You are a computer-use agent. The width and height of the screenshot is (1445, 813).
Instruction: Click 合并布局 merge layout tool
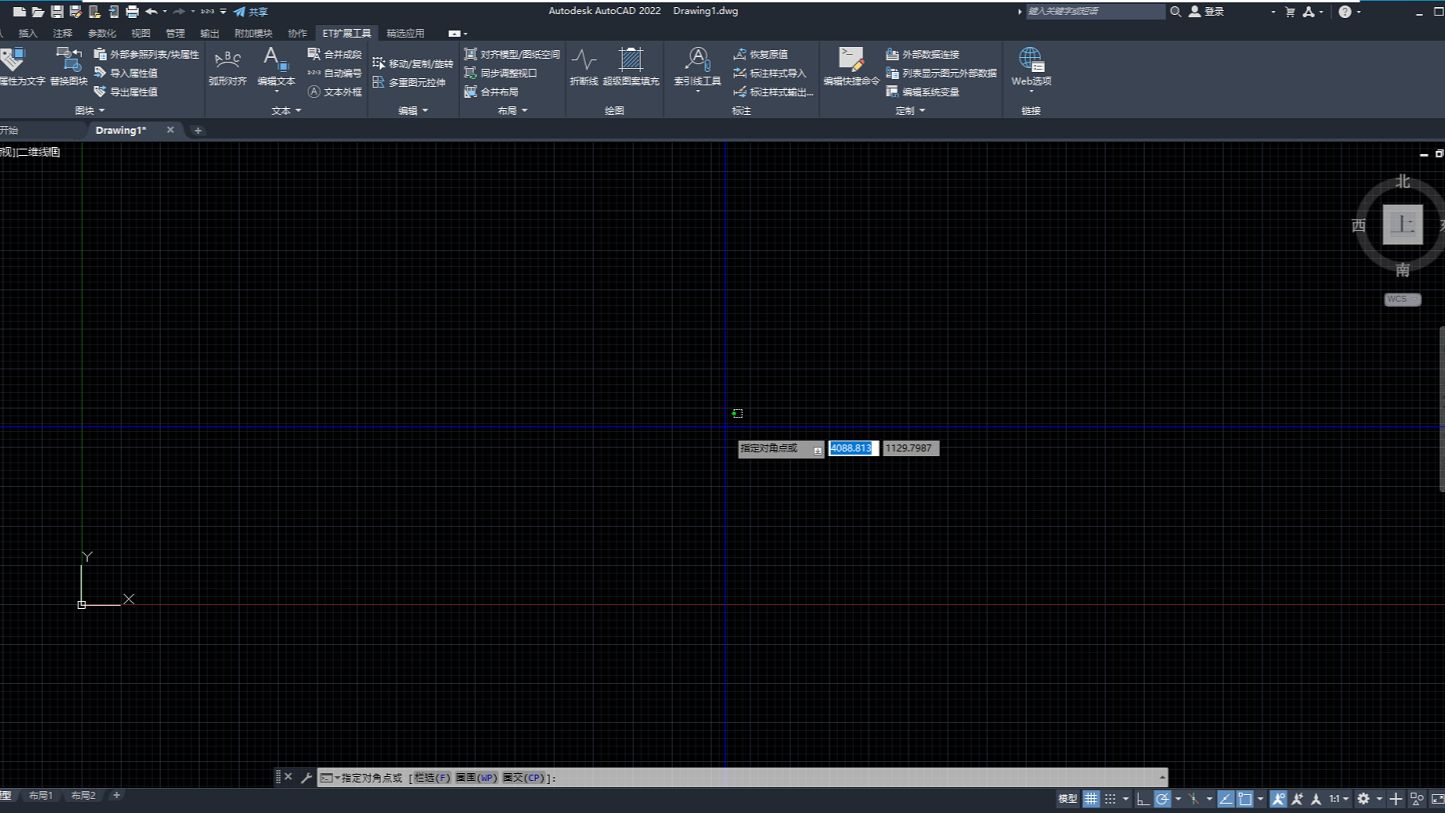[x=491, y=92]
